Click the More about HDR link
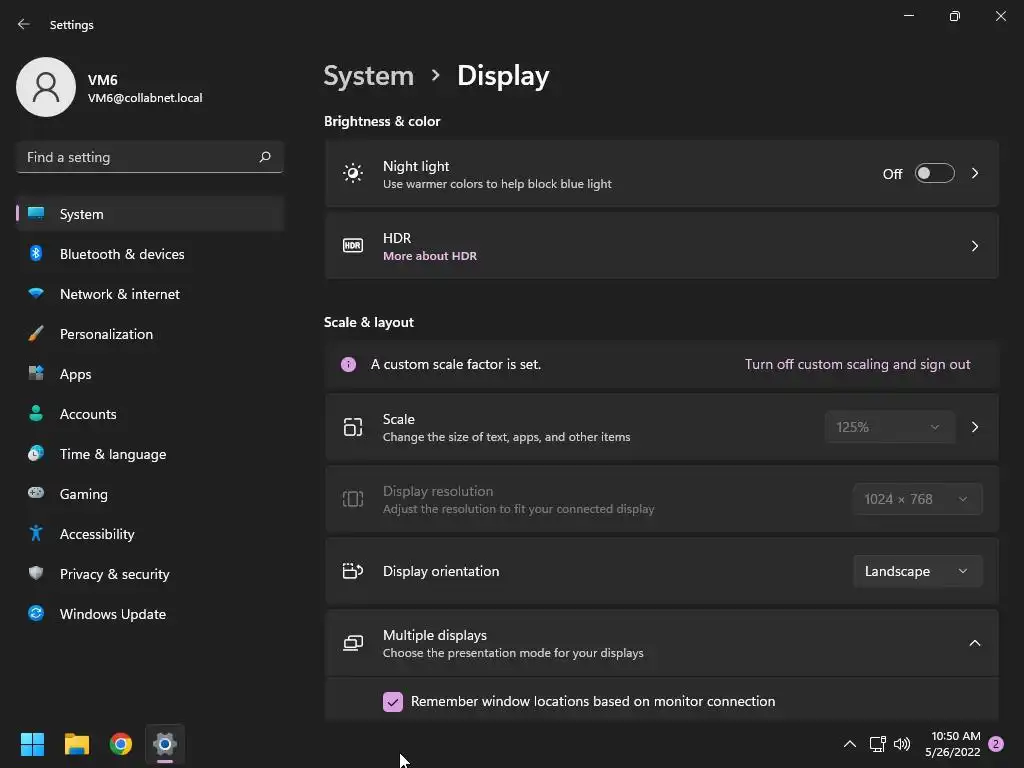1024x768 pixels. [430, 256]
